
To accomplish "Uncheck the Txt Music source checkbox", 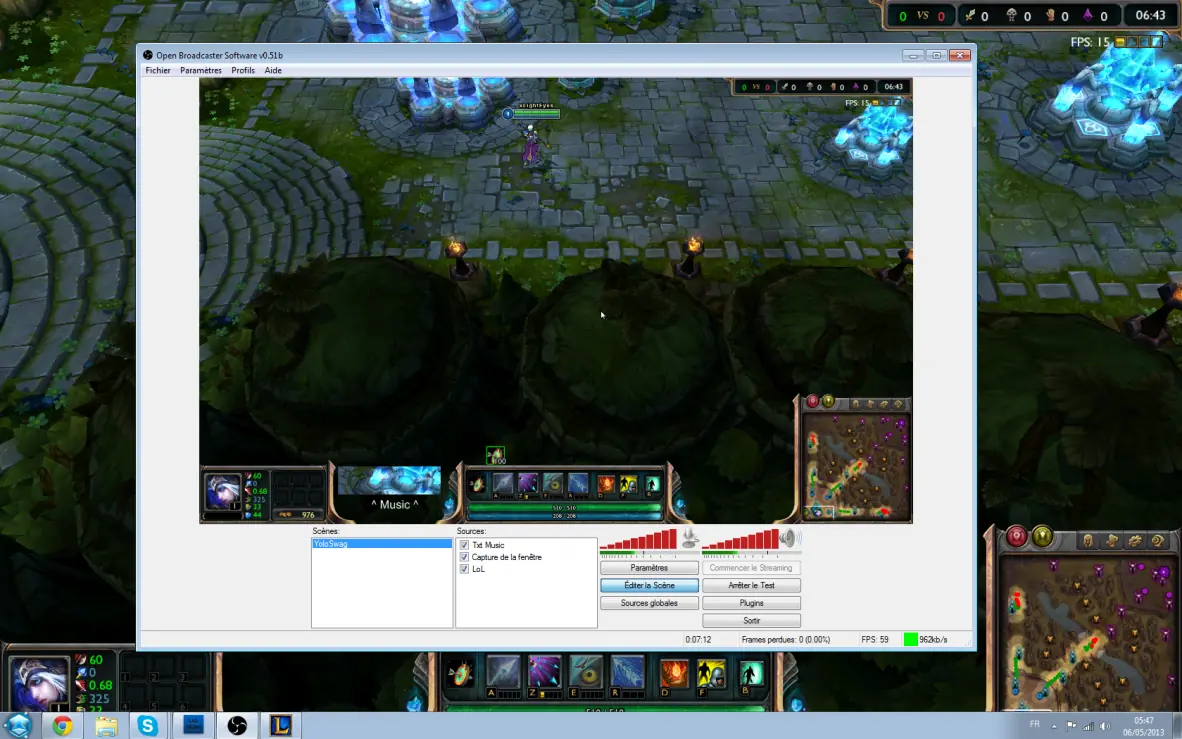I will pyautogui.click(x=464, y=544).
